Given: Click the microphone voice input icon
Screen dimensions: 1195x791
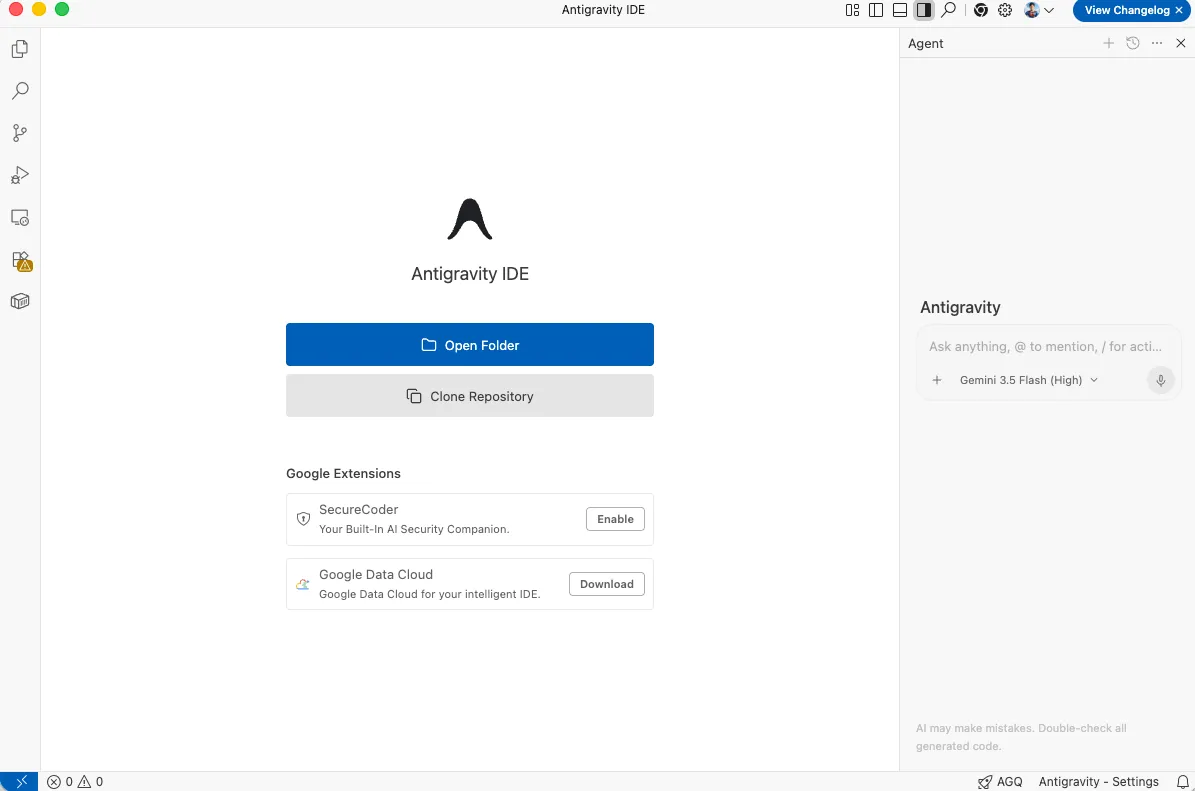Looking at the screenshot, I should [x=1161, y=380].
